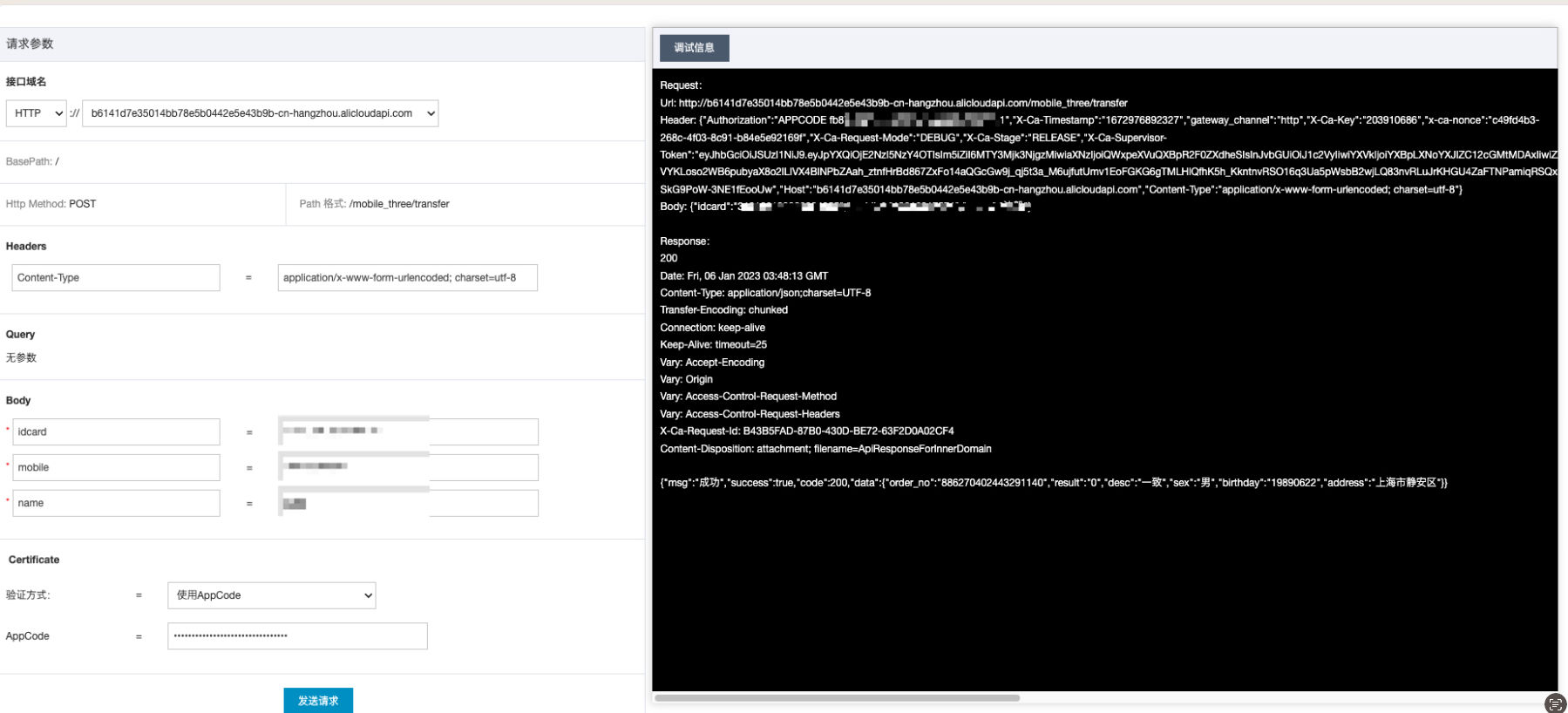Viewport: 1568px width, 713px height.
Task: Click the Vary: Origin line
Action: (686, 379)
